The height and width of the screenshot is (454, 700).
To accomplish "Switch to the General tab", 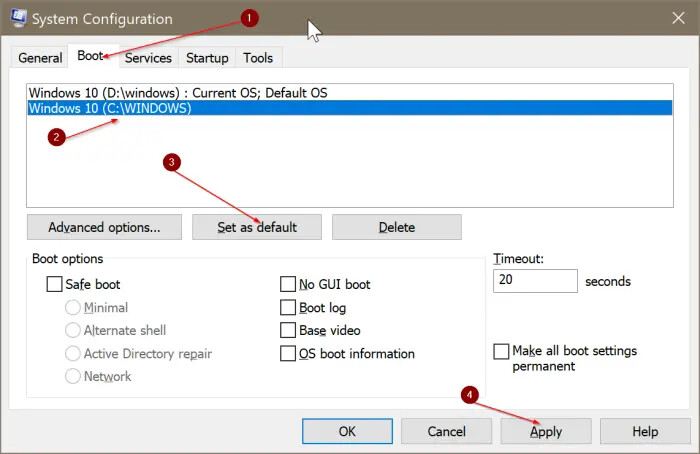I will (x=40, y=58).
